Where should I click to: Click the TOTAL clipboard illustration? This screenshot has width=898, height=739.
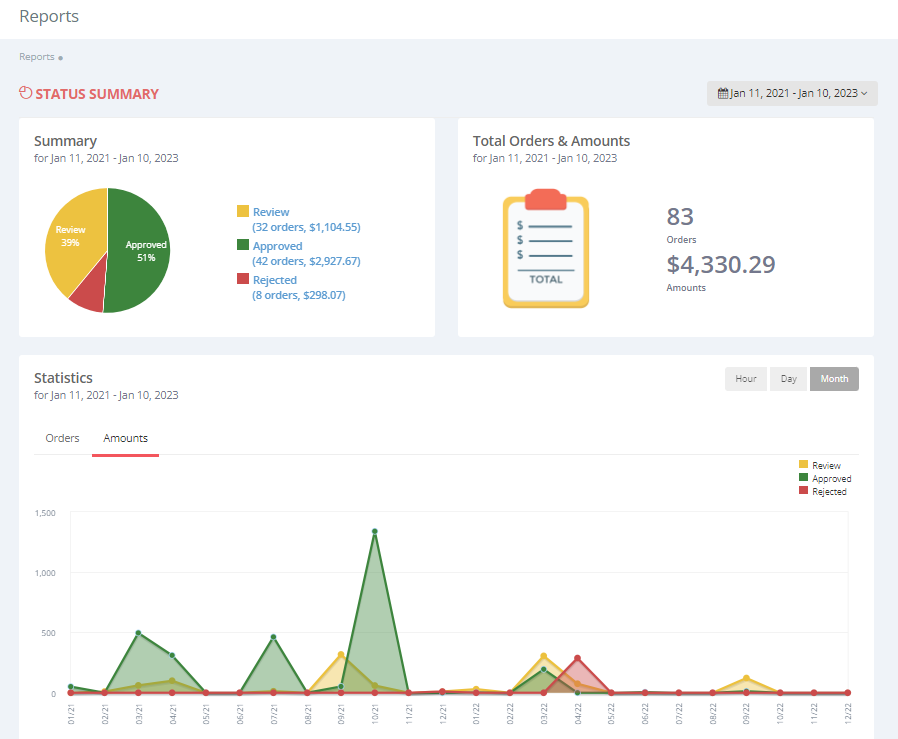pyautogui.click(x=545, y=247)
